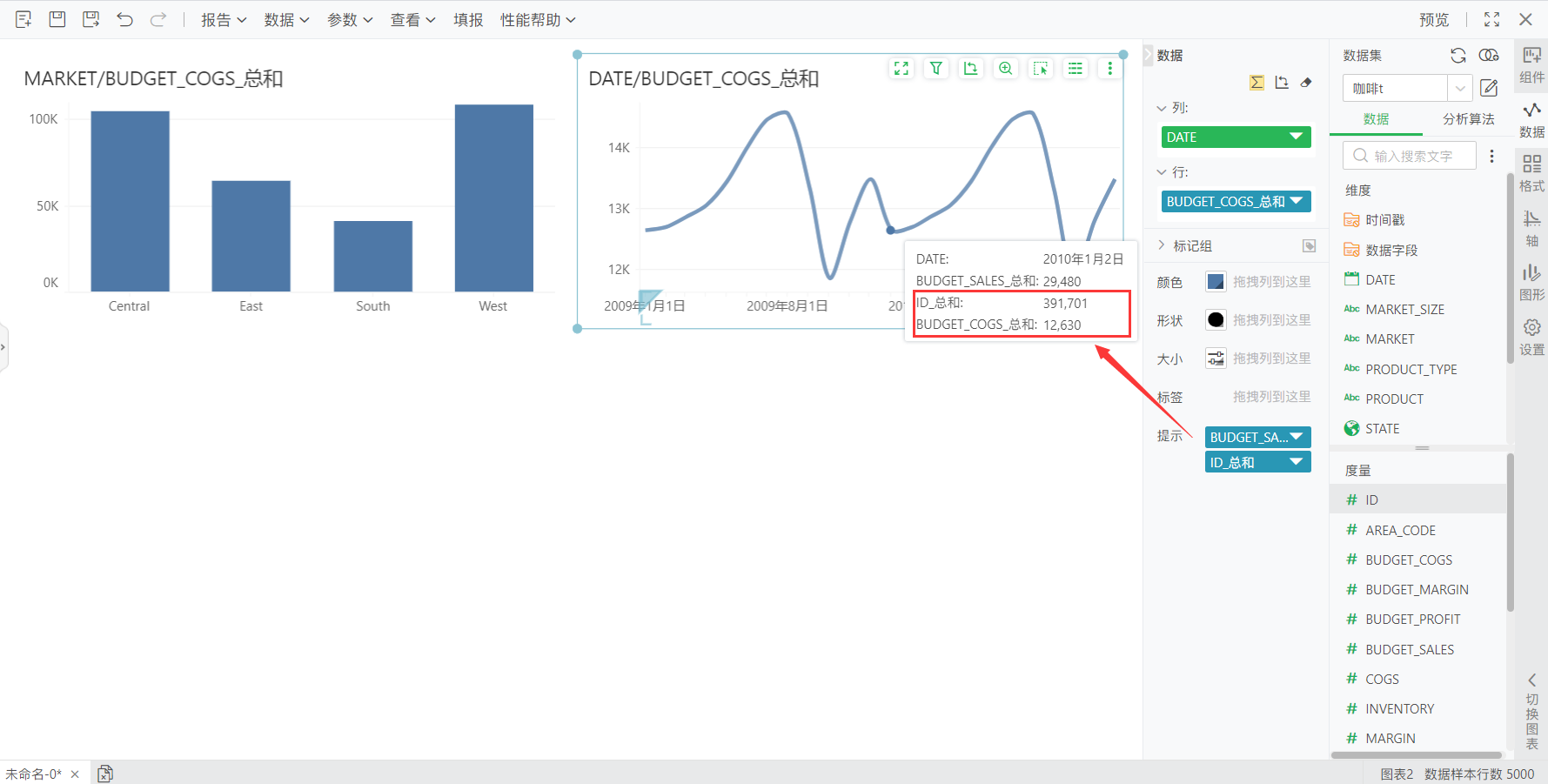Swap rows and columns in data panel
The height and width of the screenshot is (784, 1548).
point(1282,83)
